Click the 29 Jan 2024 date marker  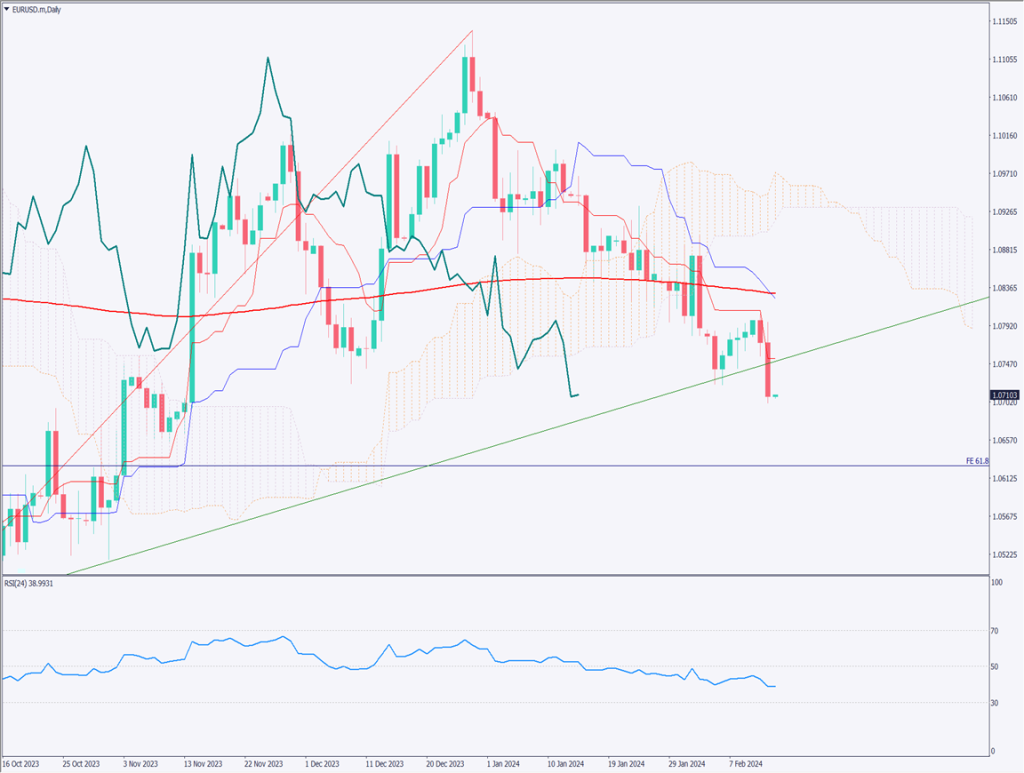pos(689,763)
